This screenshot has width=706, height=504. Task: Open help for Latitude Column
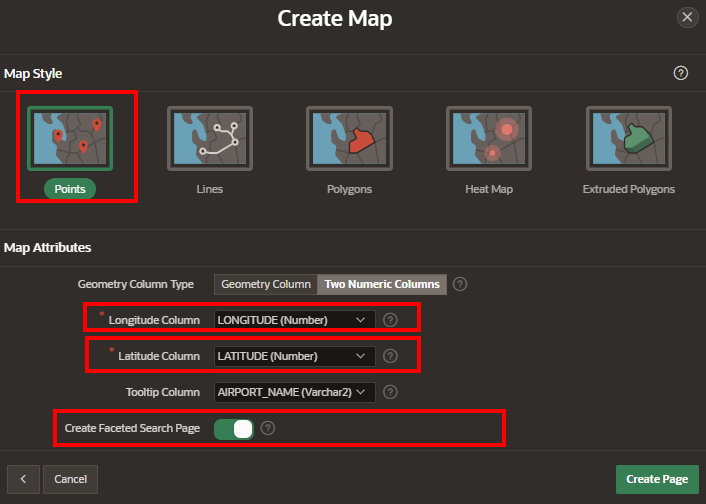(390, 356)
